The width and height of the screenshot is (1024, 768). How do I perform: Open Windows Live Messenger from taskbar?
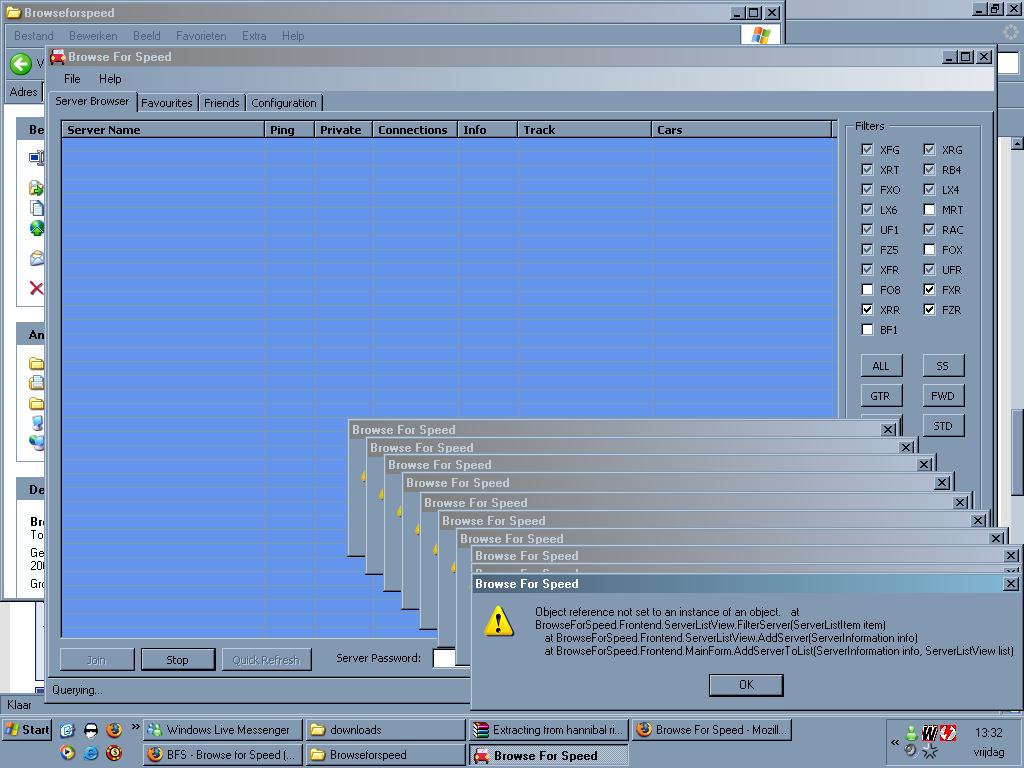222,729
